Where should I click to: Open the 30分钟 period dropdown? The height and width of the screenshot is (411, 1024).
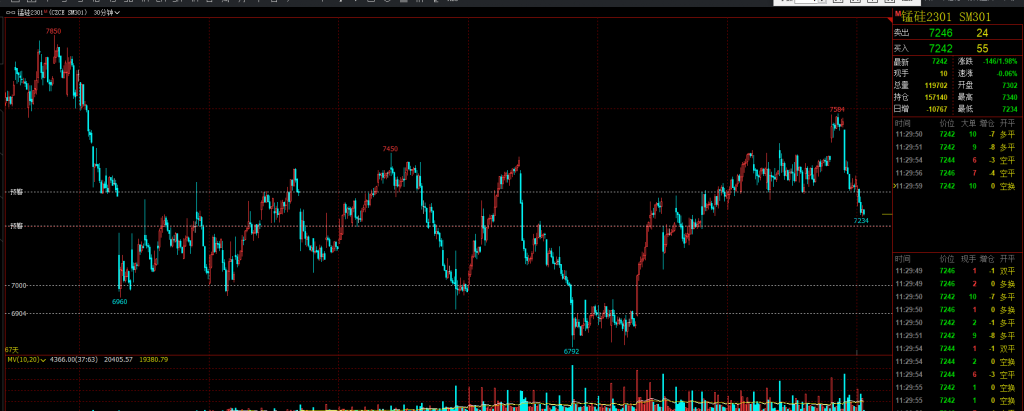tap(105, 14)
